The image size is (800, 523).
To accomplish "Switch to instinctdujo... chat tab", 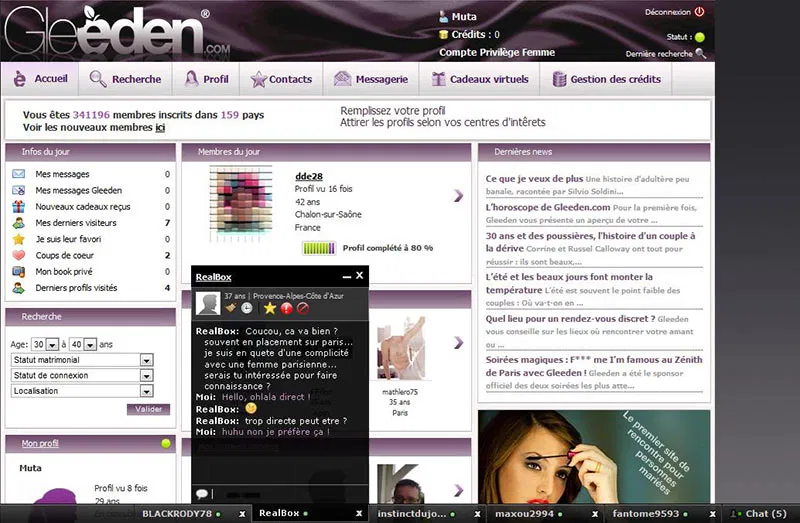I will [412, 514].
